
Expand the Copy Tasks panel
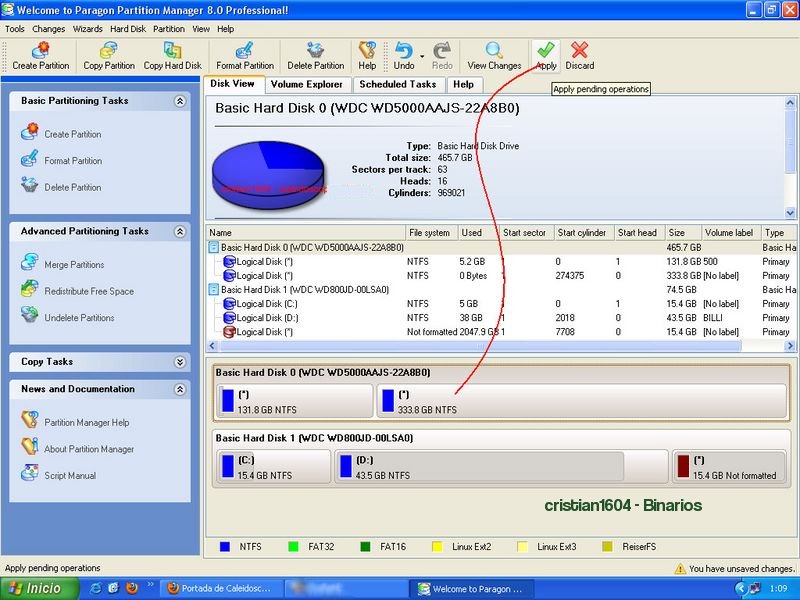(x=180, y=362)
